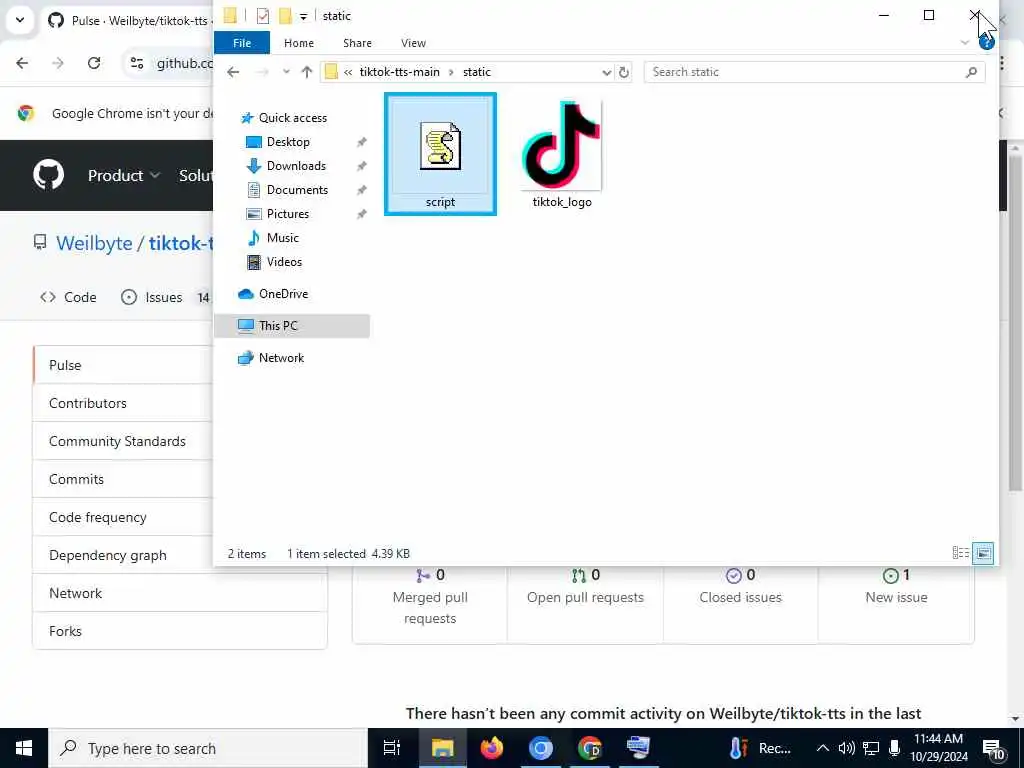The width and height of the screenshot is (1024, 768).
Task: Expand the ribbon with the chevron
Action: (965, 43)
